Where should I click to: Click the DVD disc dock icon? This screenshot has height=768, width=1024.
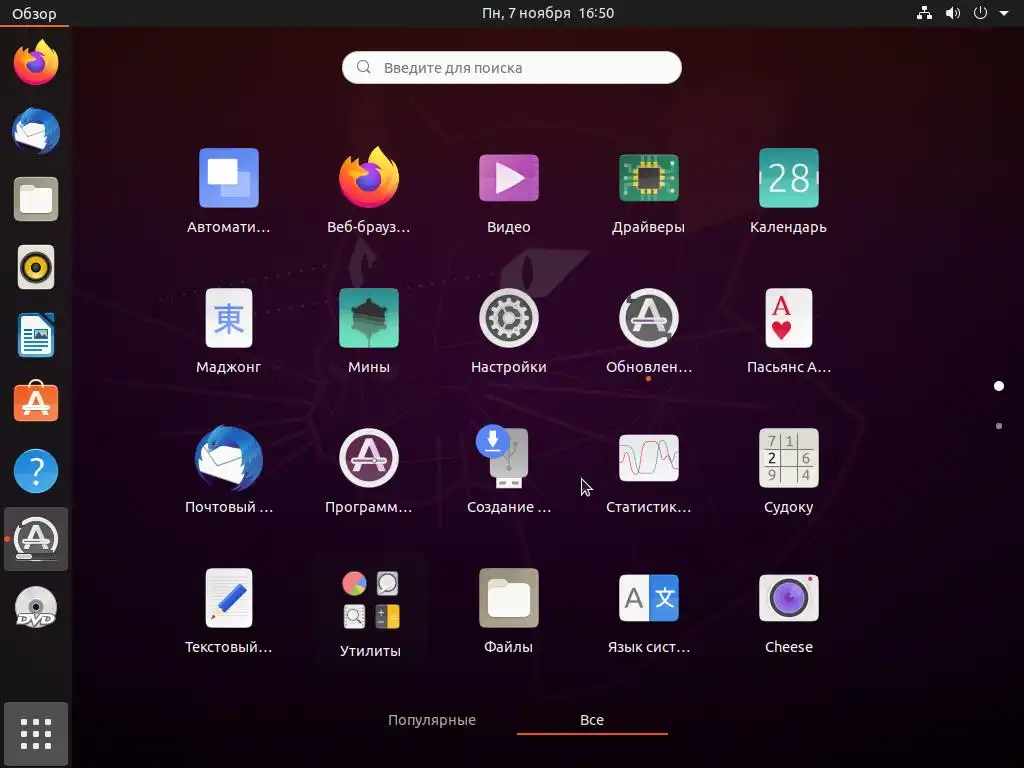[36, 607]
